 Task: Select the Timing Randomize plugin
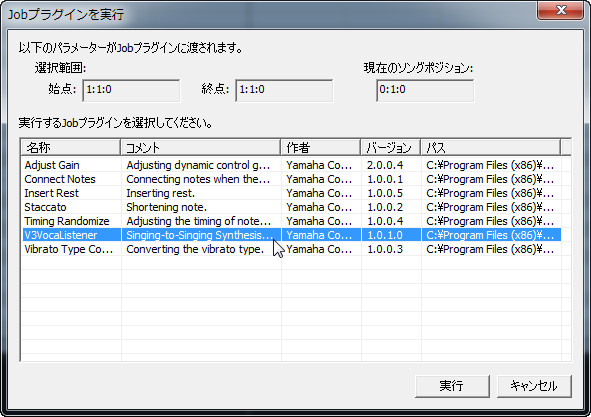click(x=292, y=221)
